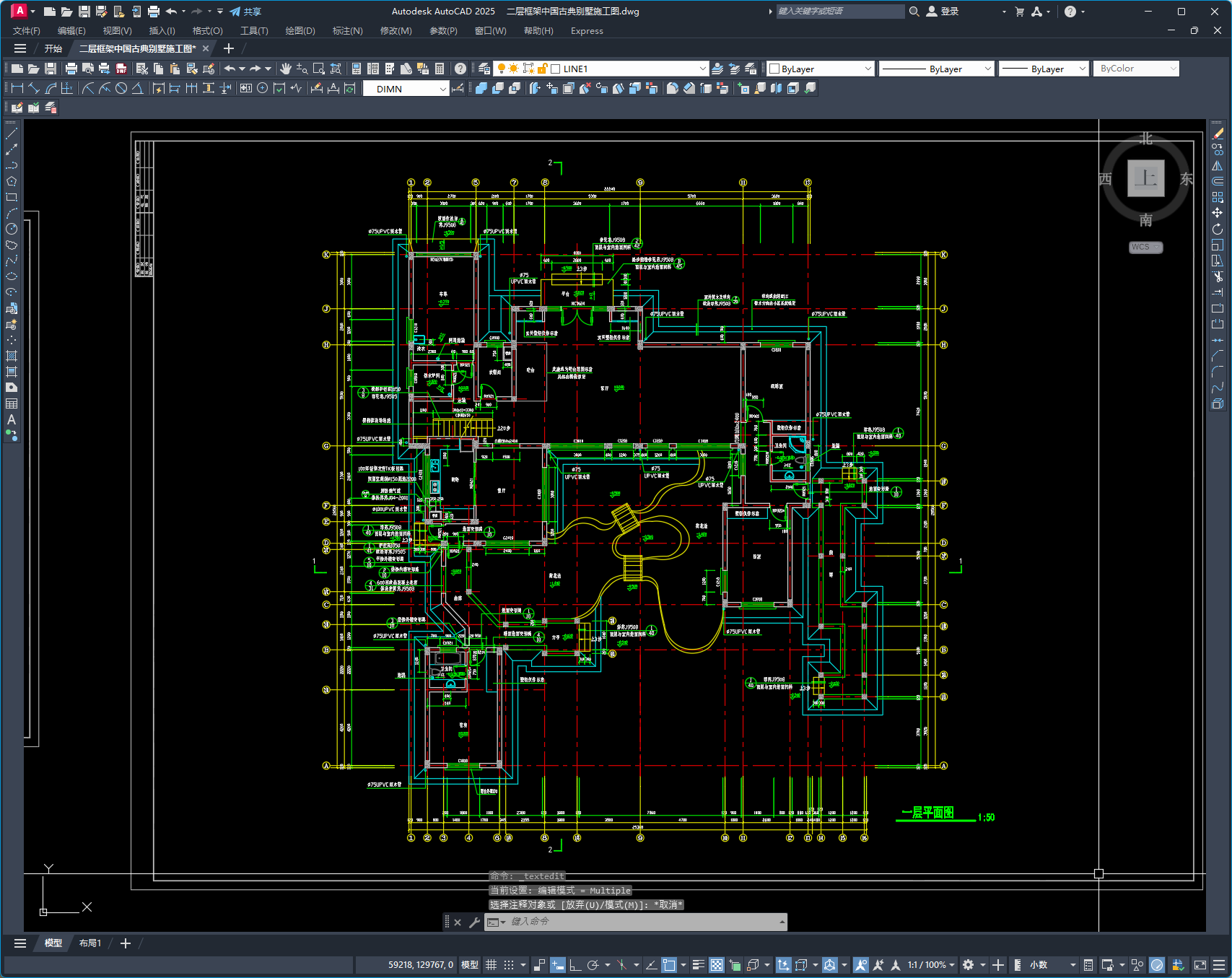Image resolution: width=1232 pixels, height=978 pixels.
Task: Toggle the grid display in status bar
Action: pos(492,965)
